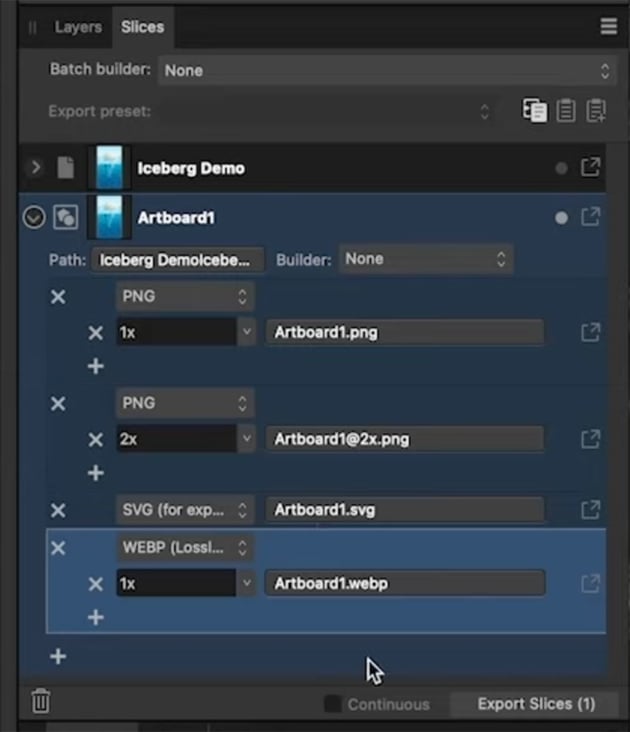Open the Builder dropdown set to None
The height and width of the screenshot is (732, 630).
426,259
